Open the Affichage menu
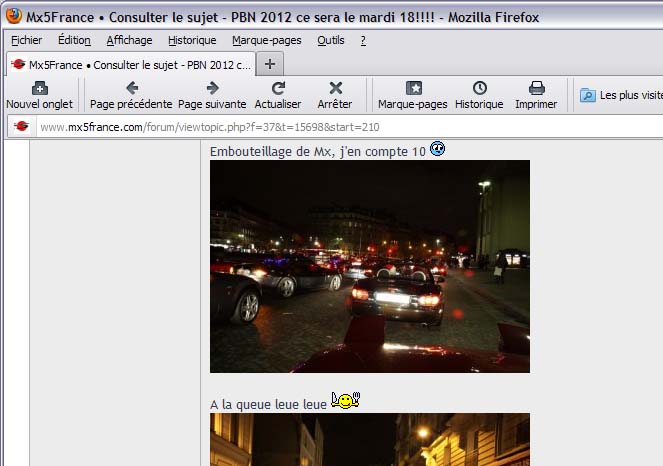The width and height of the screenshot is (663, 466). 129,40
